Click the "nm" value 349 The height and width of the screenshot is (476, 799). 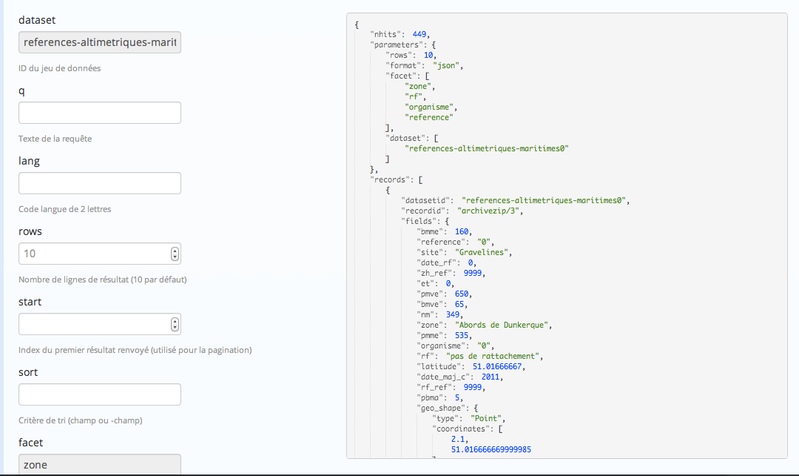452,314
